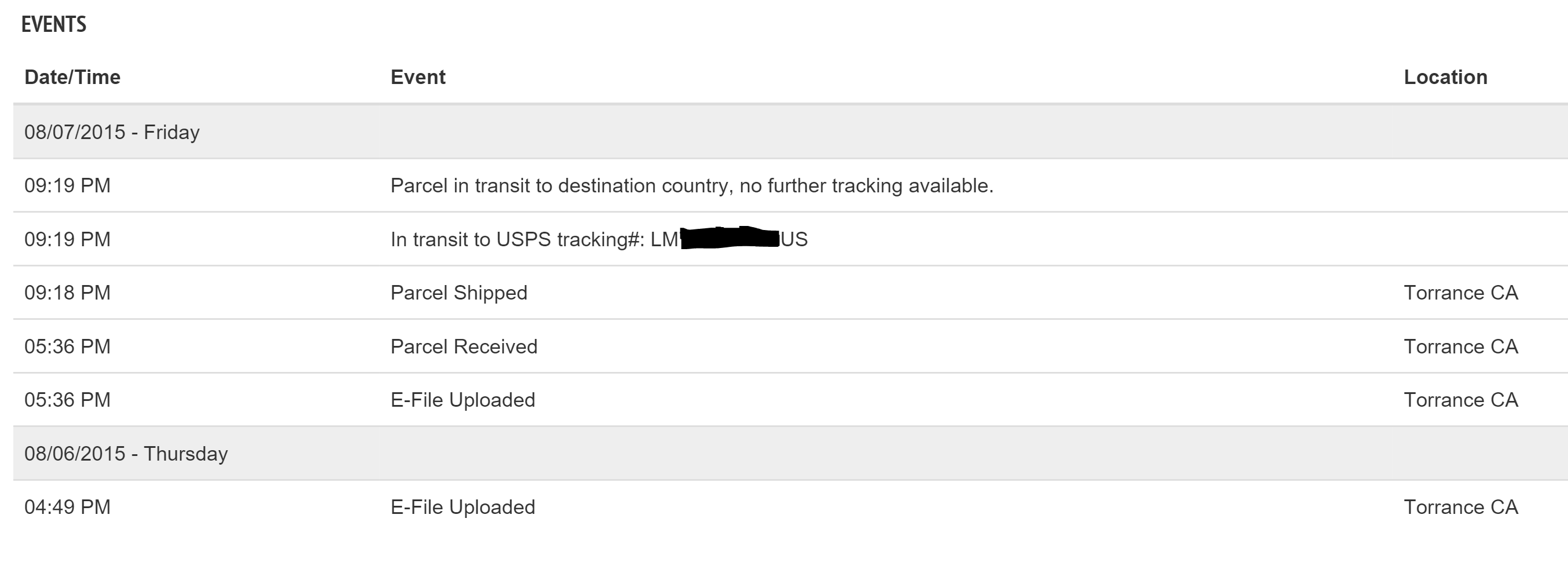Select the Parcel Received event
This screenshot has height=562, width=1568.
(464, 346)
